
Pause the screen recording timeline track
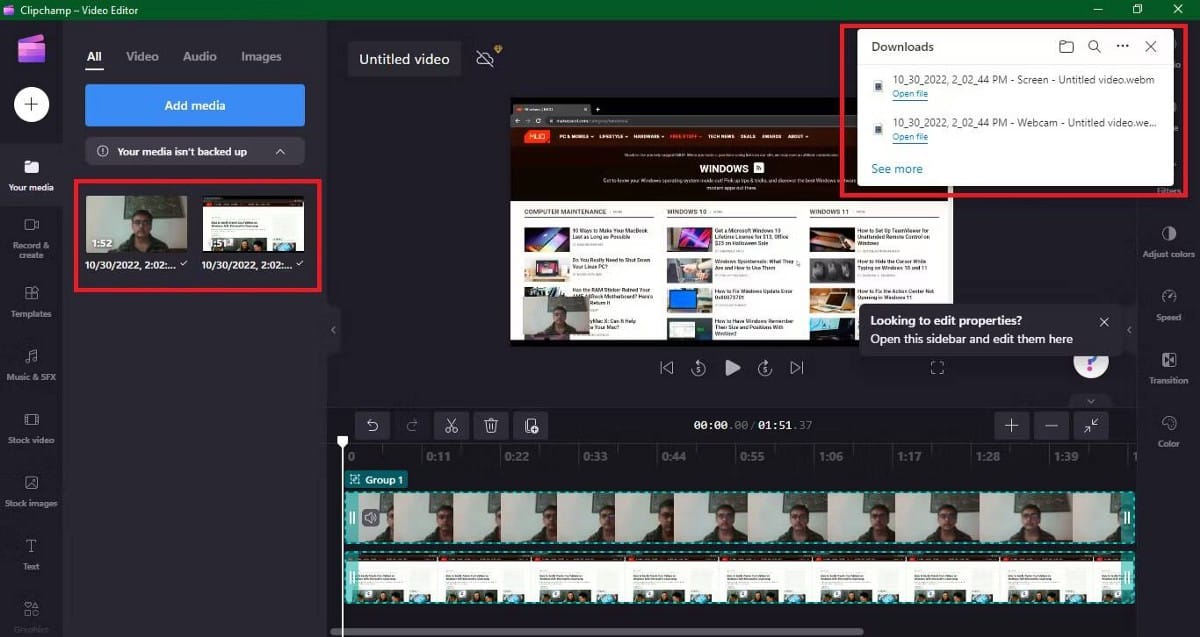pos(351,578)
